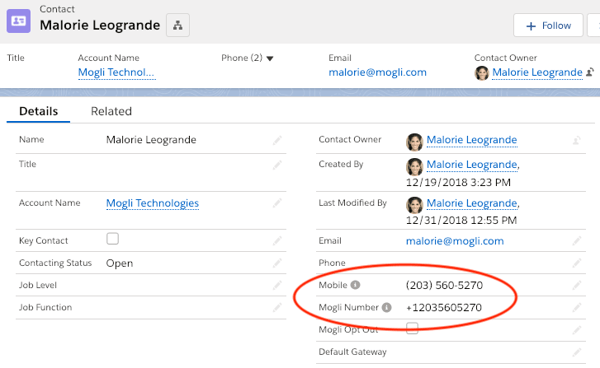The width and height of the screenshot is (600, 368).
Task: Edit the Name field pencil icon
Action: pos(277,140)
